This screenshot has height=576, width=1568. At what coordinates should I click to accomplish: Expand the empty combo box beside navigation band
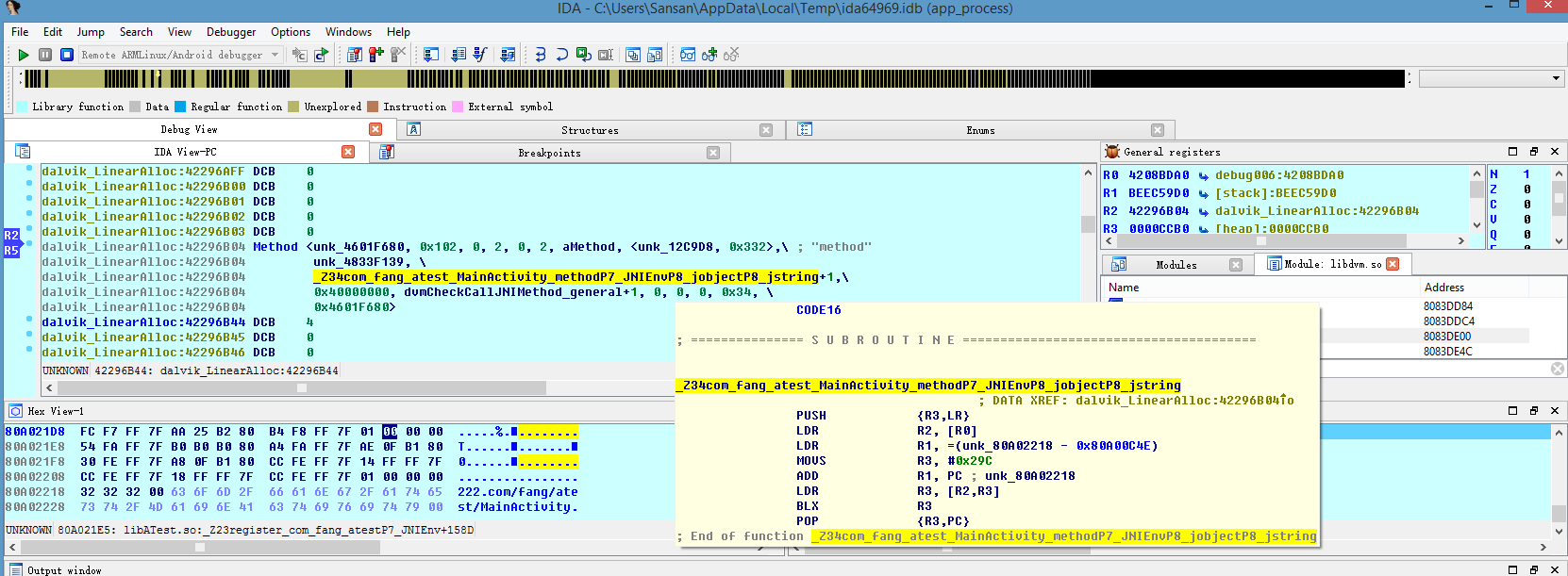(1556, 78)
